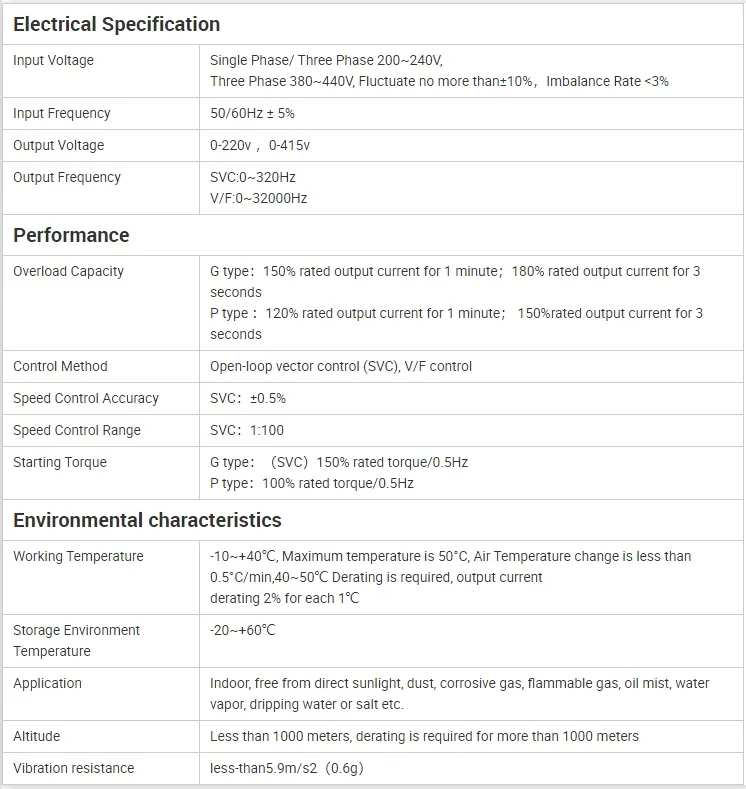Select the Altitude row label
This screenshot has width=746, height=789.
(x=37, y=736)
